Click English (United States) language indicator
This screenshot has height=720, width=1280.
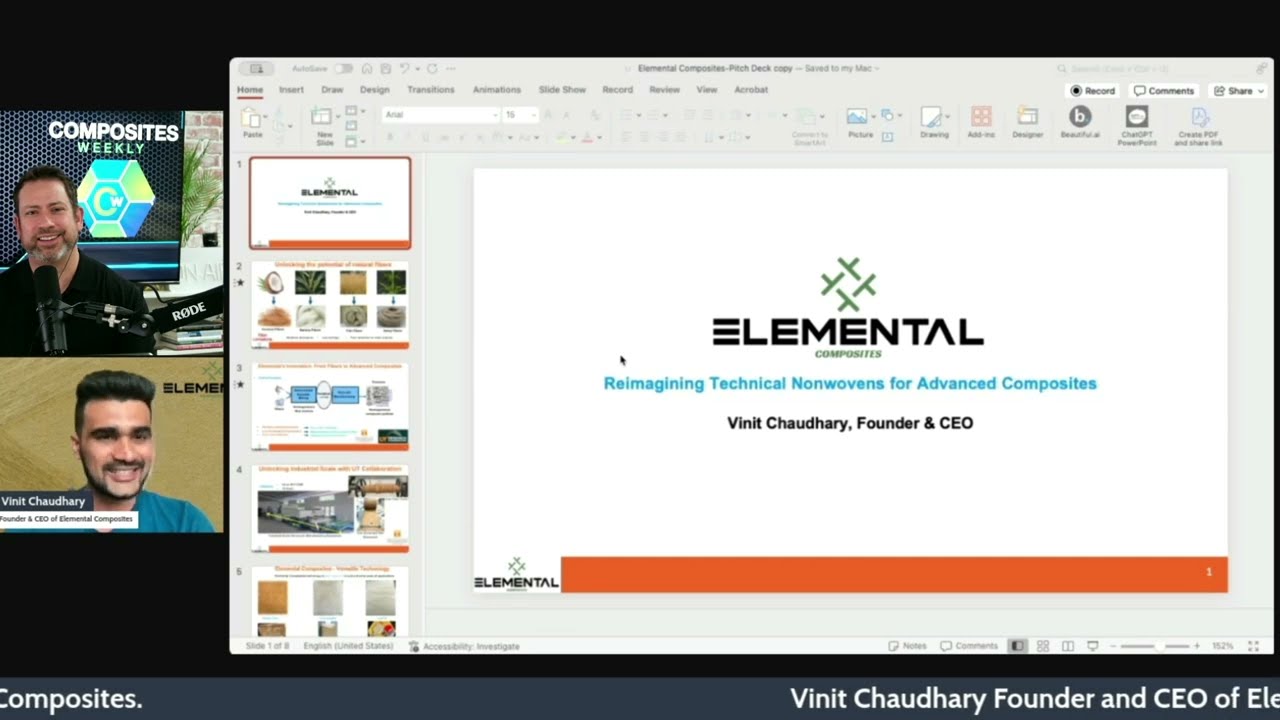pos(348,646)
